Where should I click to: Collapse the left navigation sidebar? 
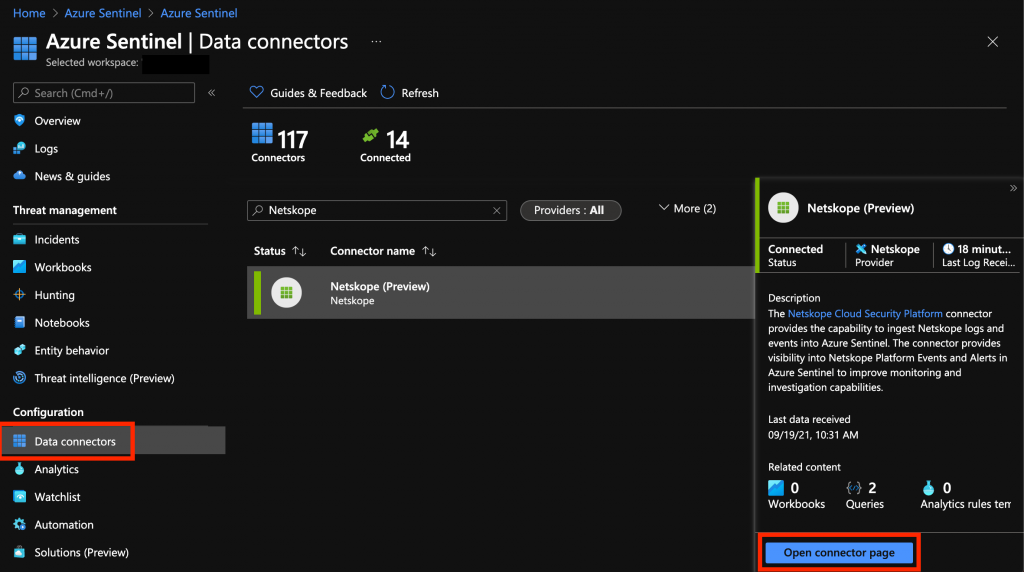click(212, 93)
